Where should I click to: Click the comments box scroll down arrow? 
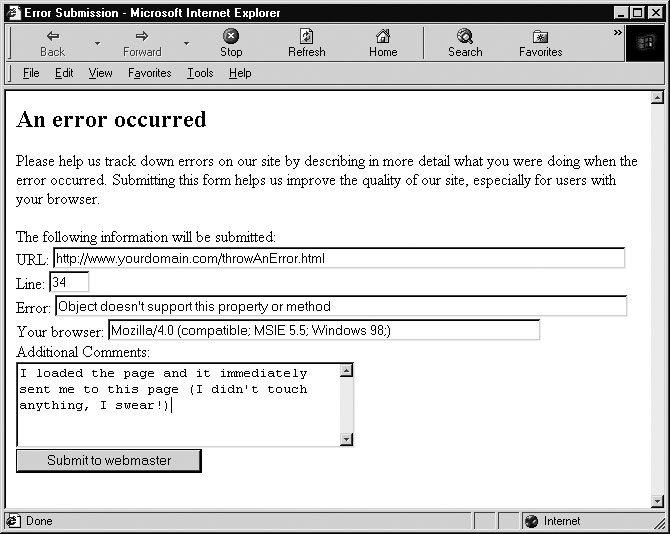[x=347, y=439]
